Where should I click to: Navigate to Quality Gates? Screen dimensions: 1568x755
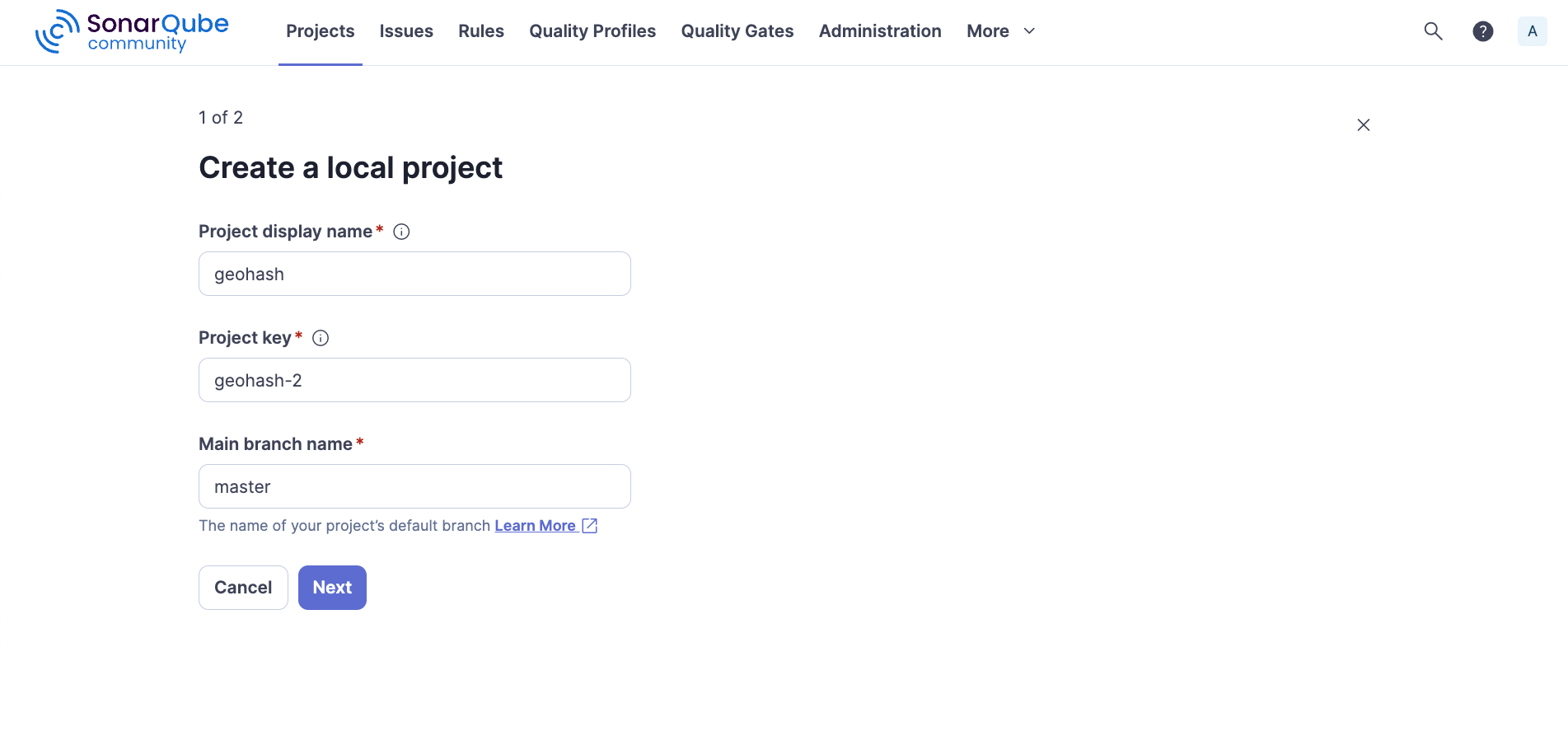coord(737,31)
